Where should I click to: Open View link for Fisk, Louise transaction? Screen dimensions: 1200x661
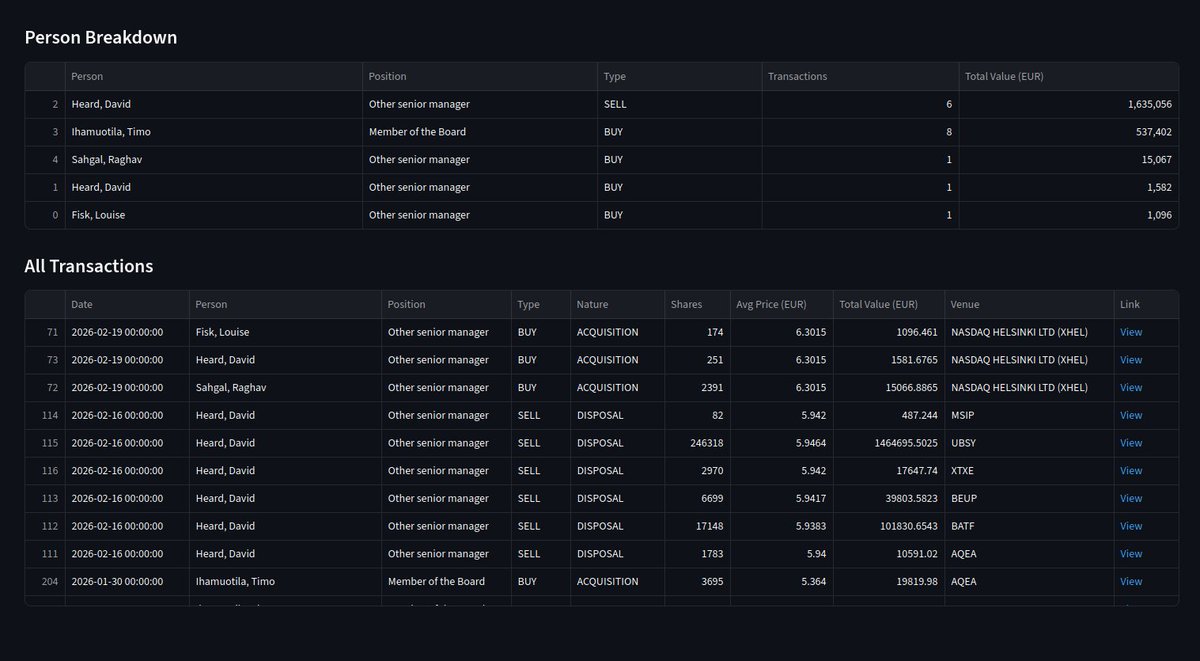click(1130, 332)
